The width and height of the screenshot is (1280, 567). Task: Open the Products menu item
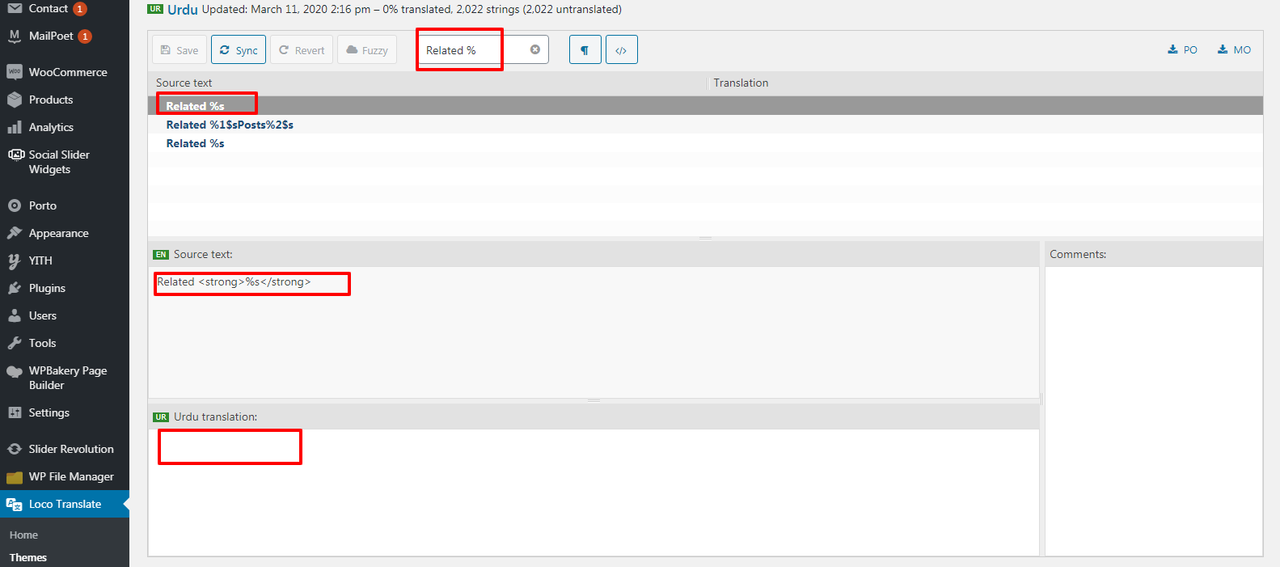click(51, 100)
